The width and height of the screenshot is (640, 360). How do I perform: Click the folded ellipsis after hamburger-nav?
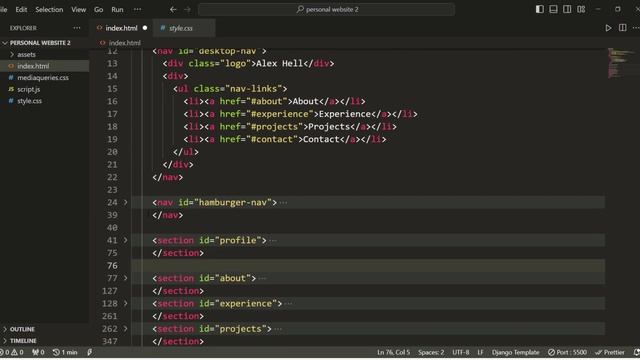tap(283, 203)
